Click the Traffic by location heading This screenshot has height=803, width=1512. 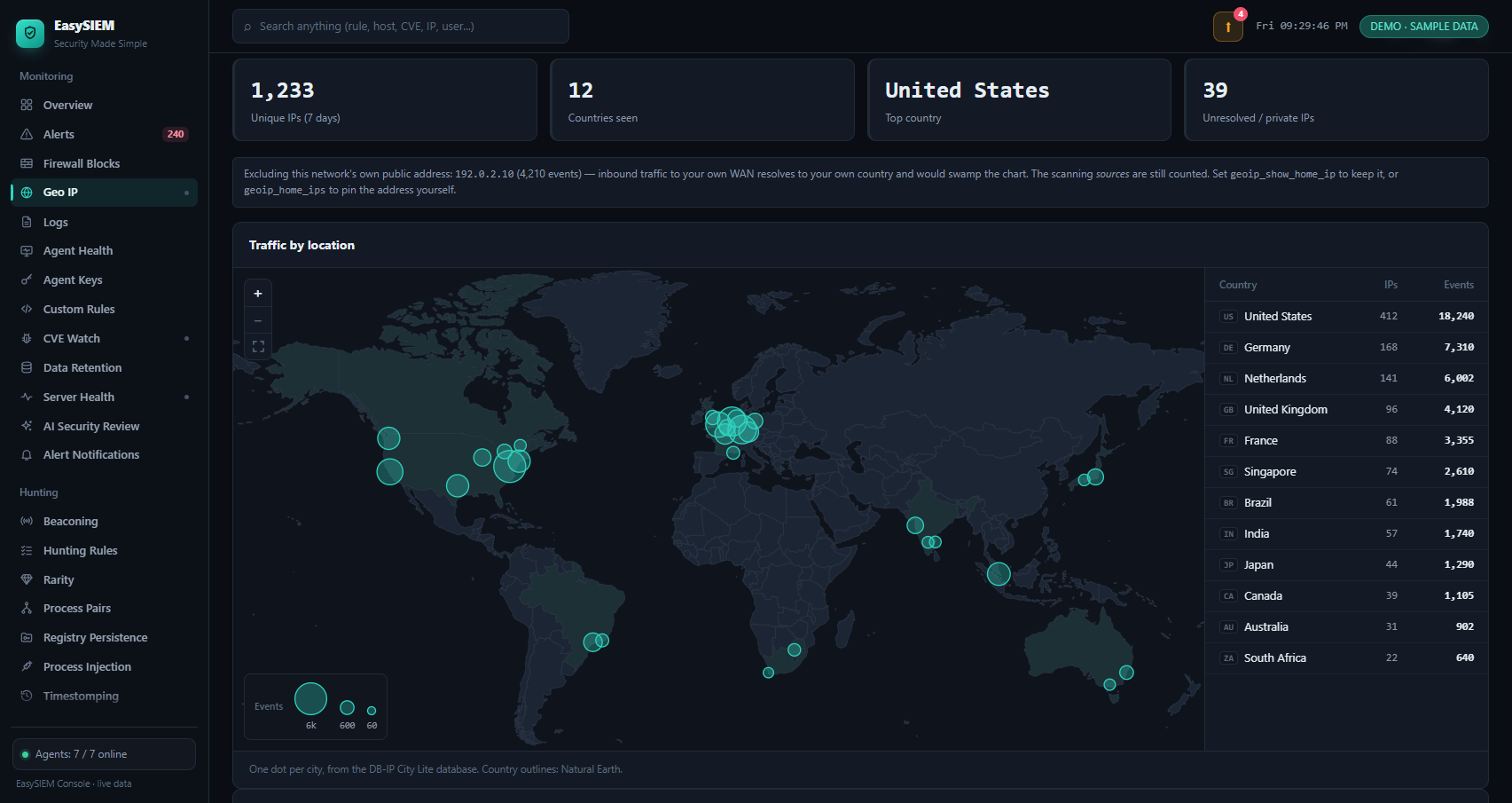point(302,246)
